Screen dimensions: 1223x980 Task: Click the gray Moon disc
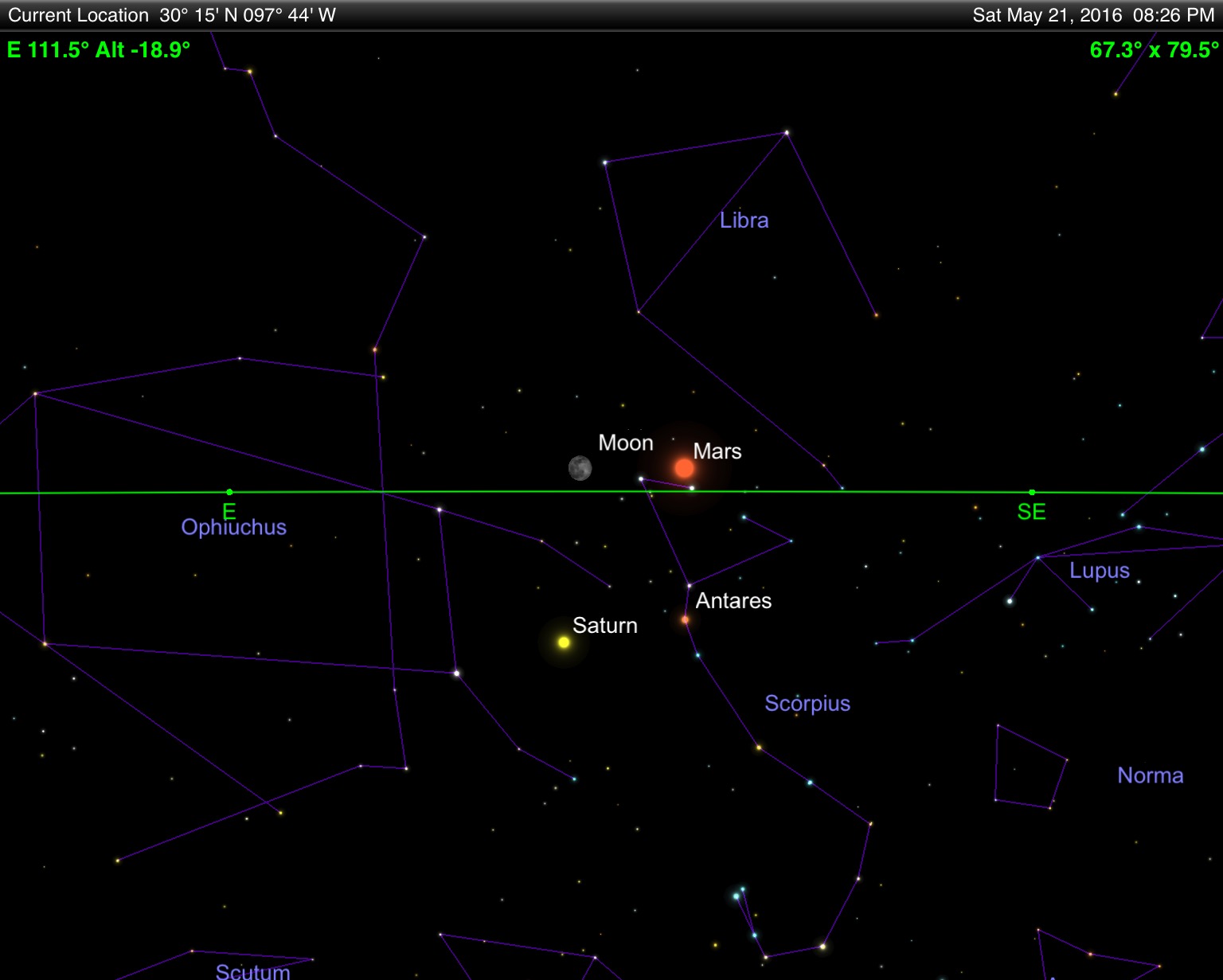(580, 468)
